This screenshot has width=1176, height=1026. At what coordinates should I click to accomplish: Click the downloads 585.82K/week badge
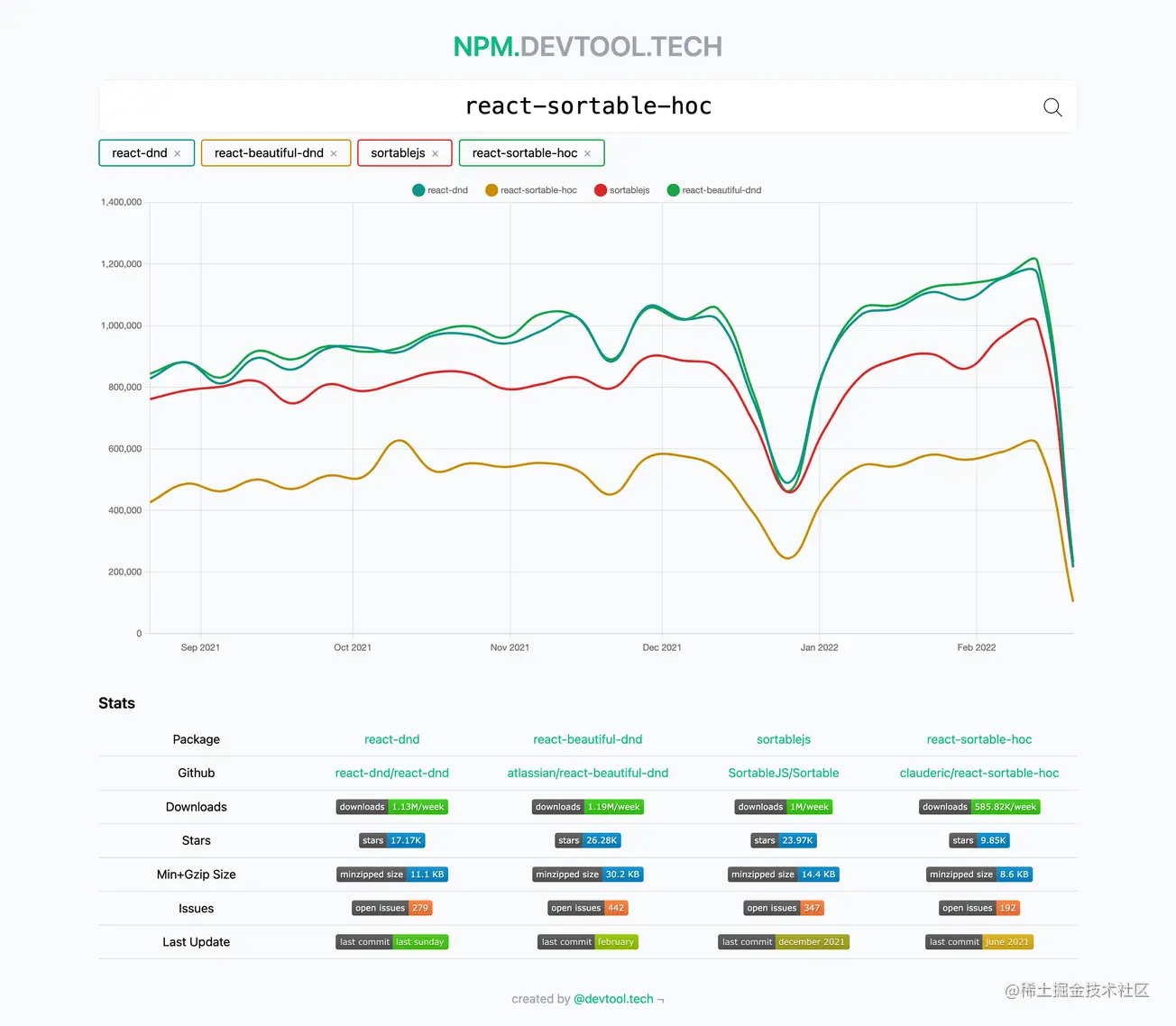(979, 807)
